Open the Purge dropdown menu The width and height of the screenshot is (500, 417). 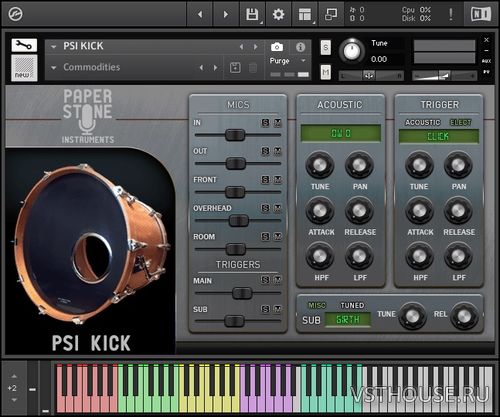tap(287, 61)
